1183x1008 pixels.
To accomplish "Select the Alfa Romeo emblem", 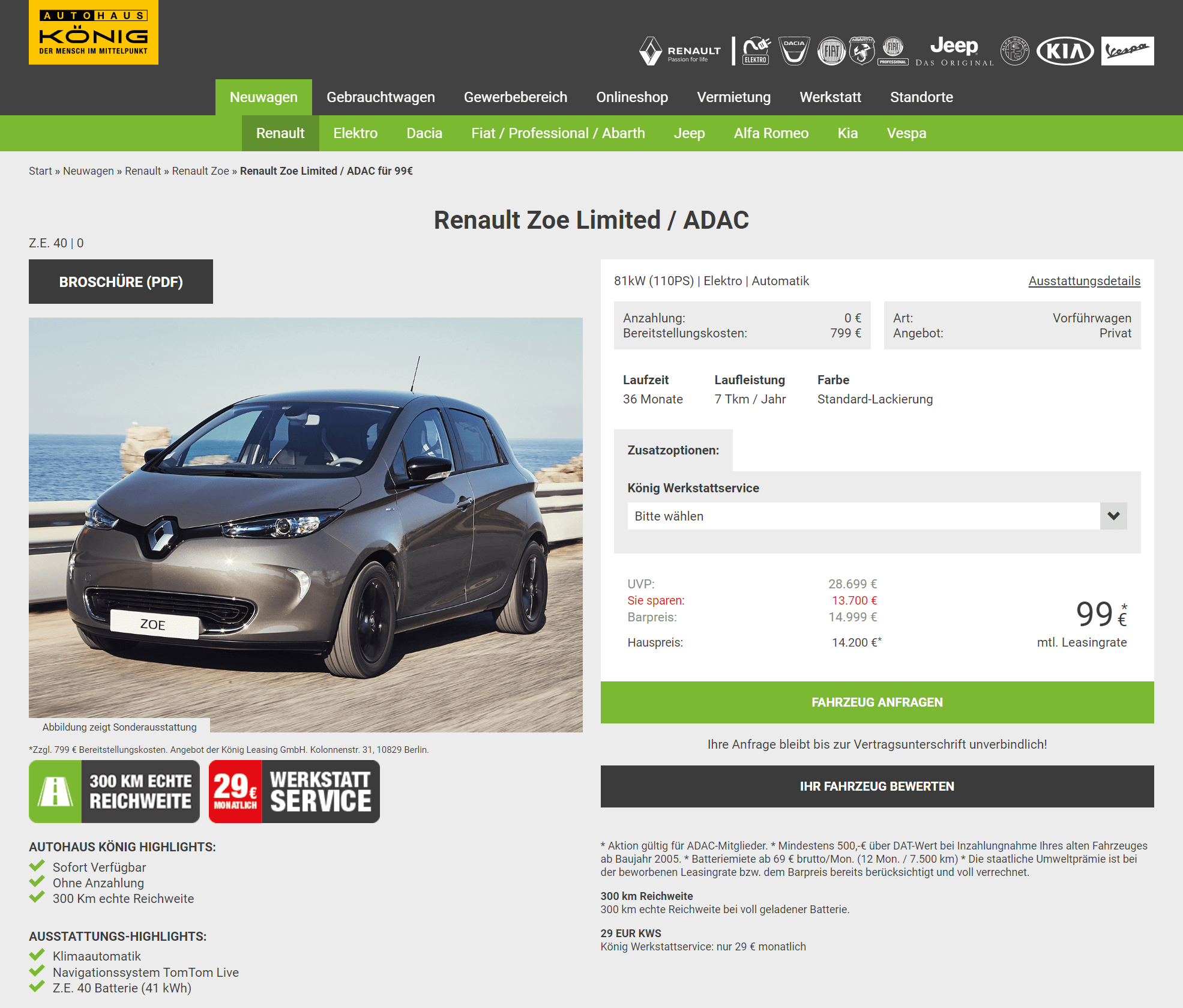I will click(1015, 51).
